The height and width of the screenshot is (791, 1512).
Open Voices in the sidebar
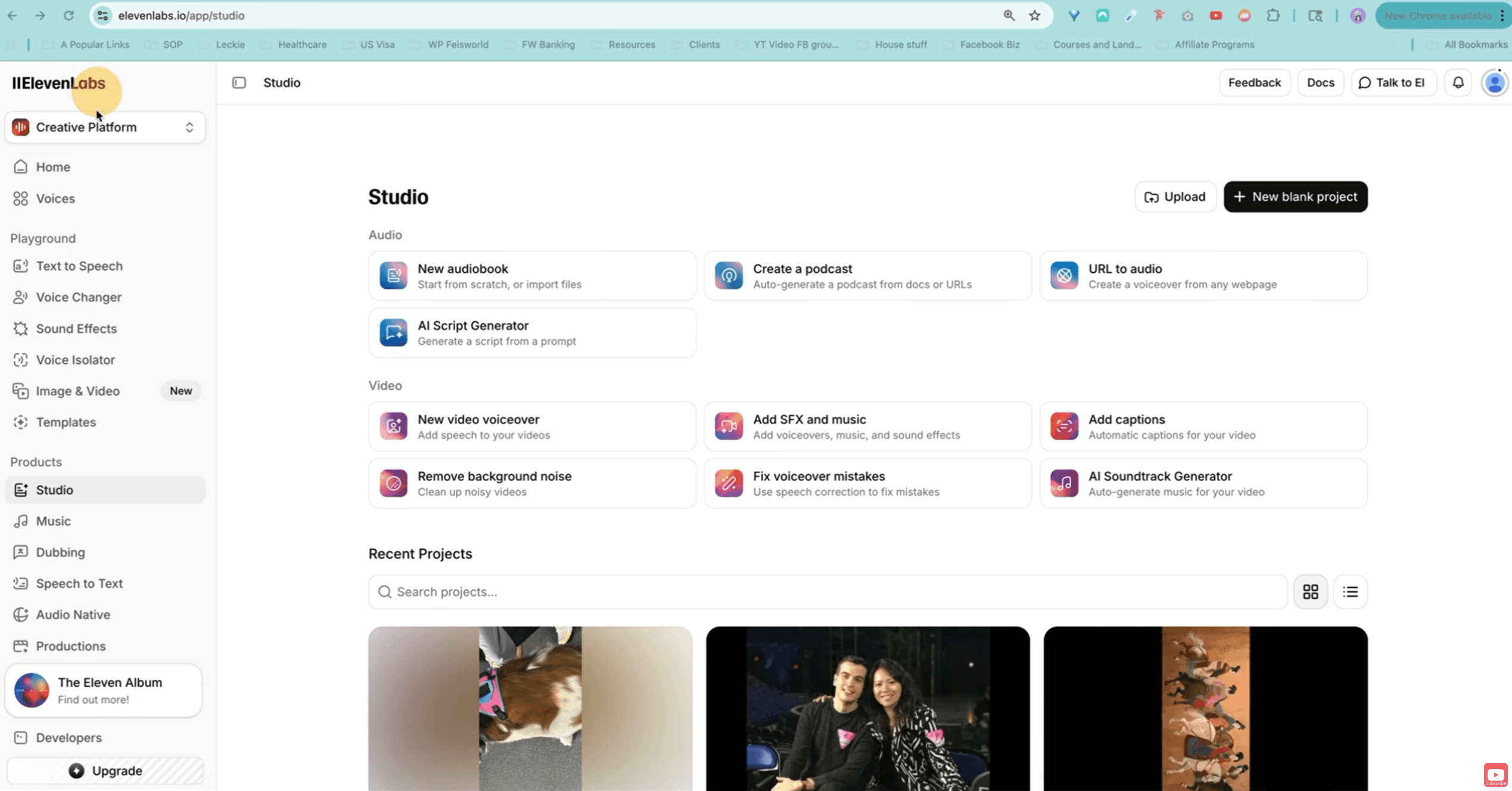click(105, 198)
